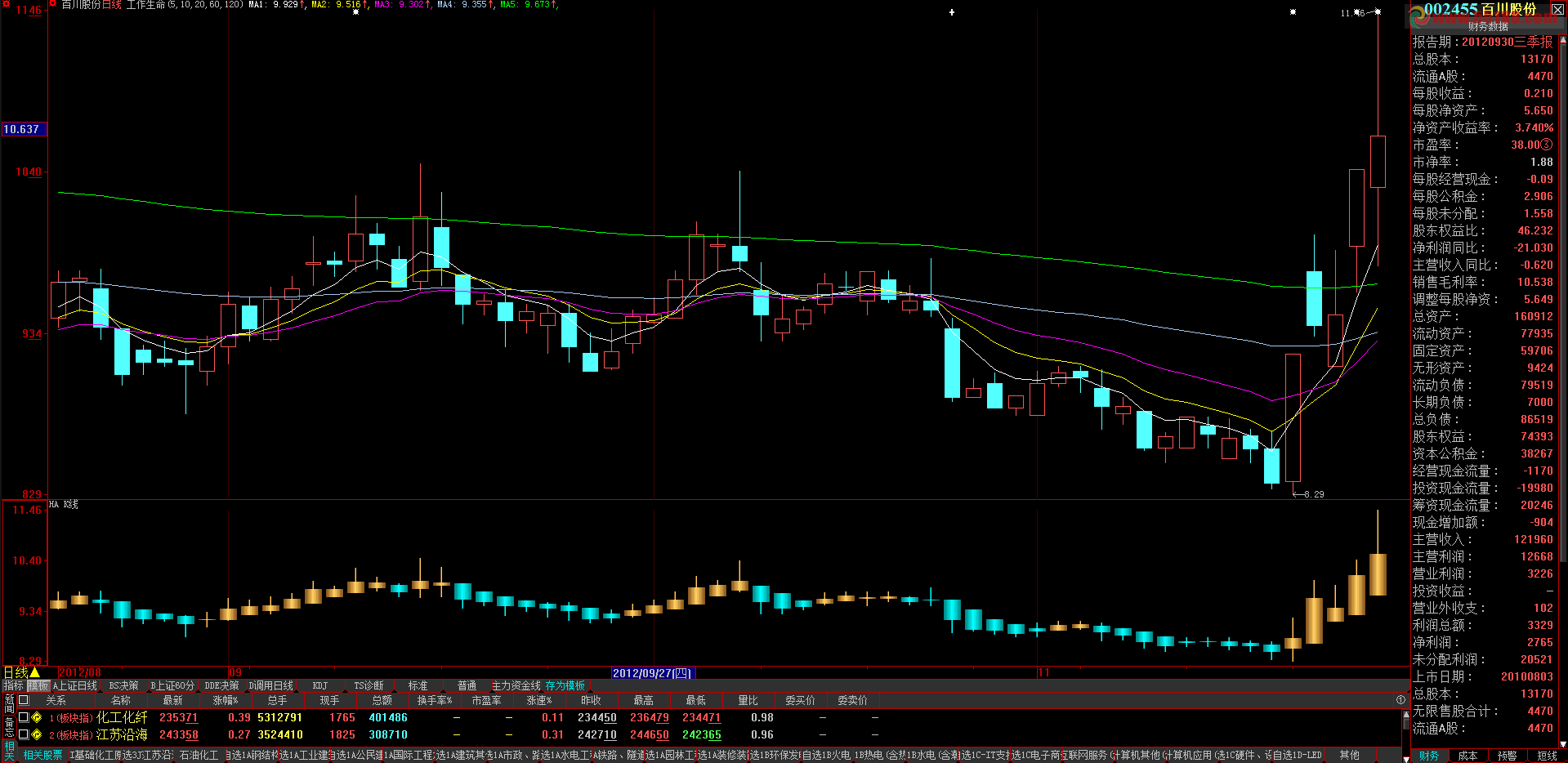
Task: Select 主力资金线 template
Action: 516,686
